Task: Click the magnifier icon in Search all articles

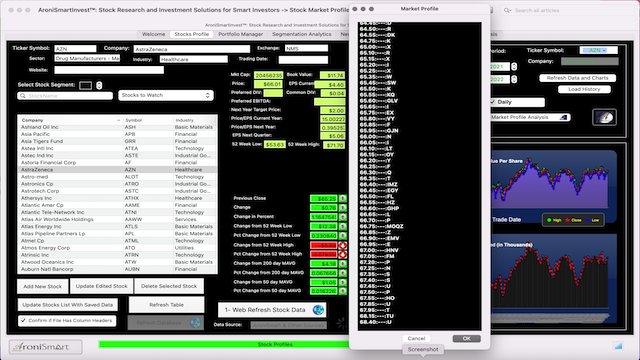Action: click(507, 10)
